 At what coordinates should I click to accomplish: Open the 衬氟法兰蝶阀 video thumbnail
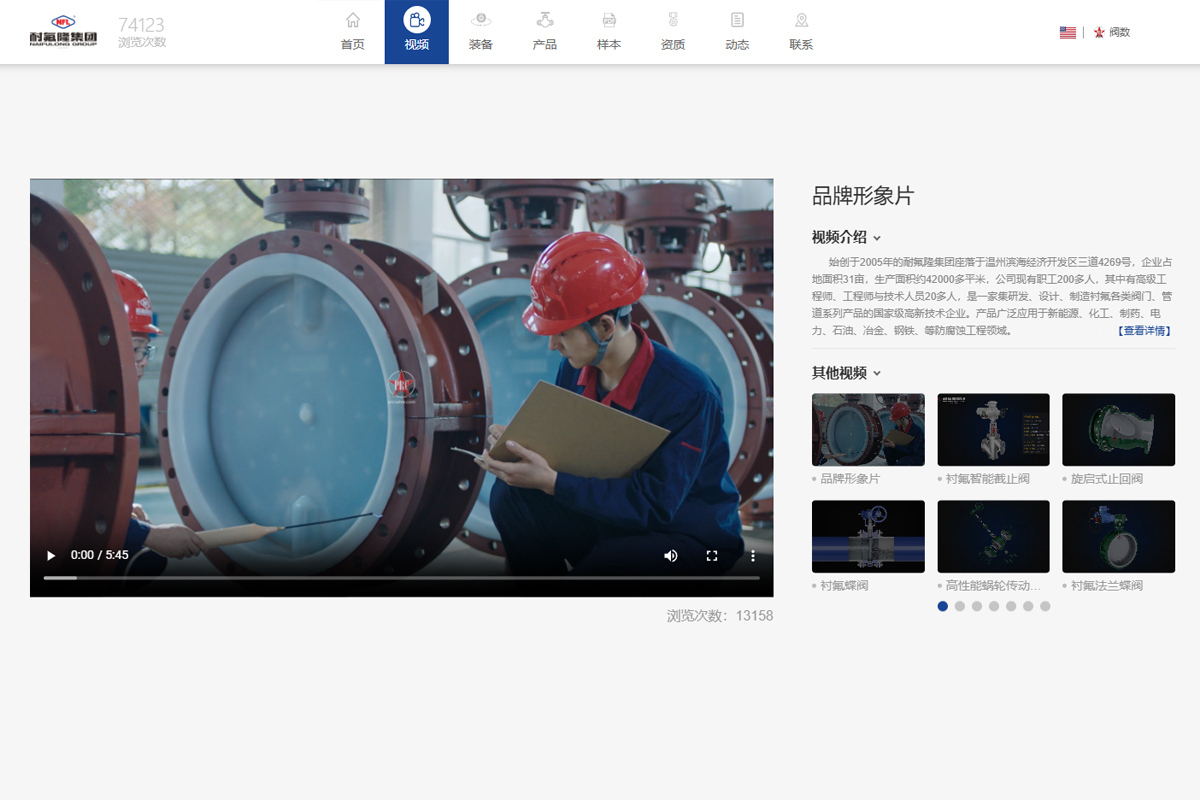coord(1118,537)
